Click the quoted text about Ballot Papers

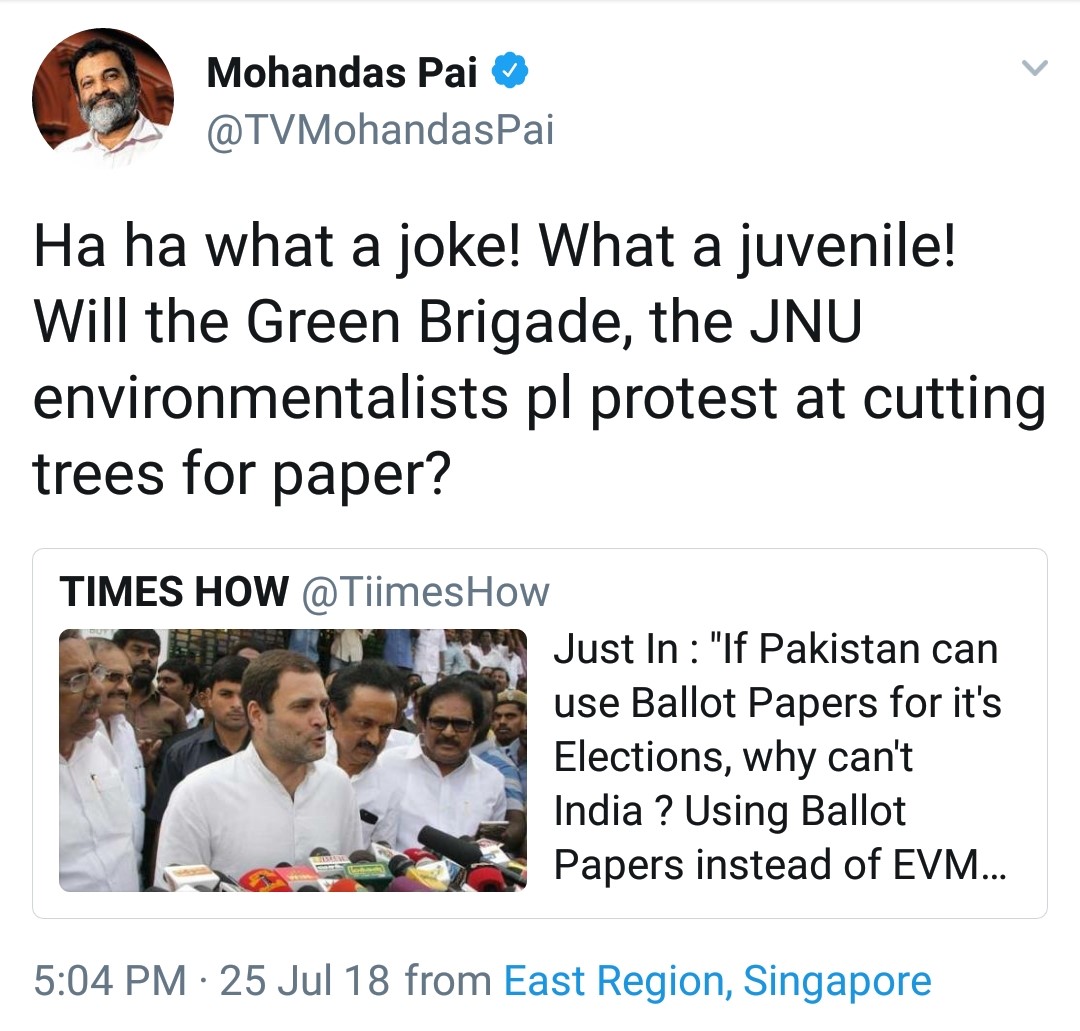[780, 756]
